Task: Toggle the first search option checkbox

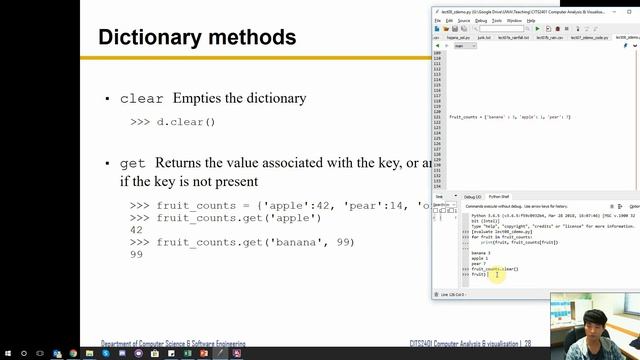Action: (x=436, y=211)
